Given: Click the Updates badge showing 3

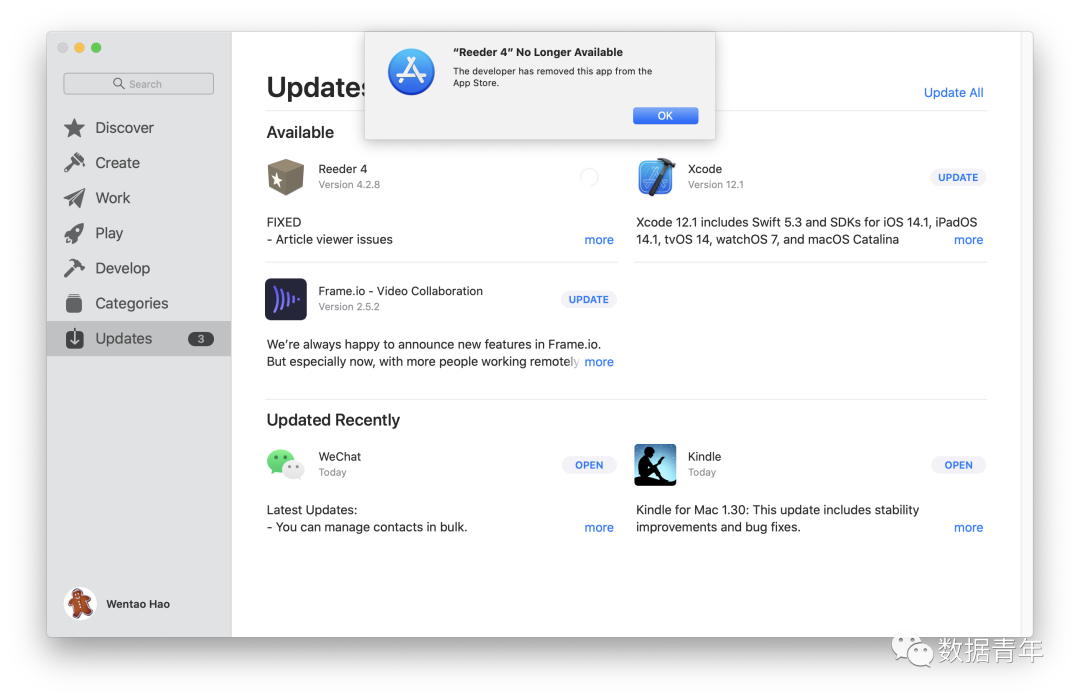Looking at the screenshot, I should pyautogui.click(x=201, y=339).
